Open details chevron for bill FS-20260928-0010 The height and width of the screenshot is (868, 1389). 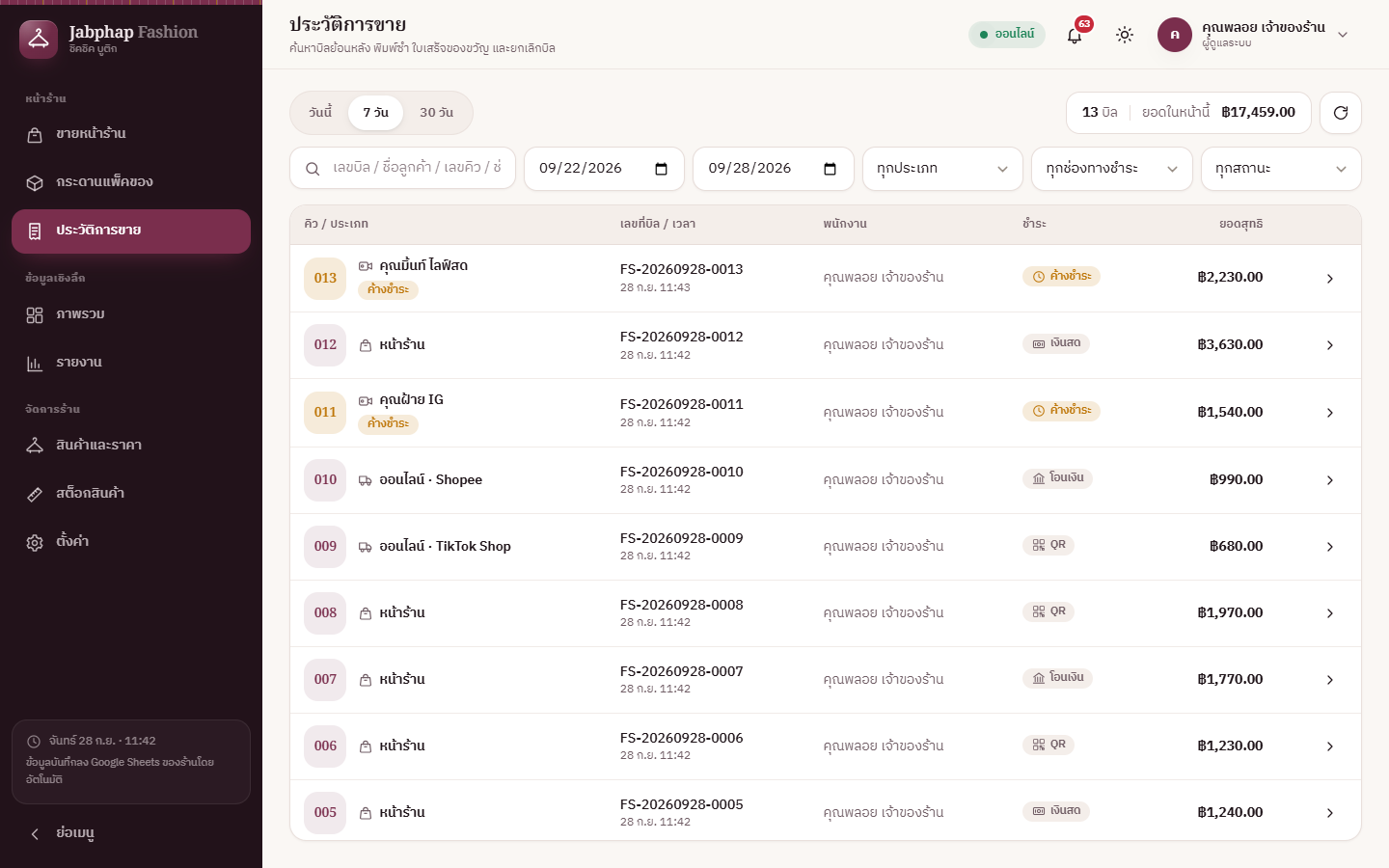pyautogui.click(x=1330, y=480)
